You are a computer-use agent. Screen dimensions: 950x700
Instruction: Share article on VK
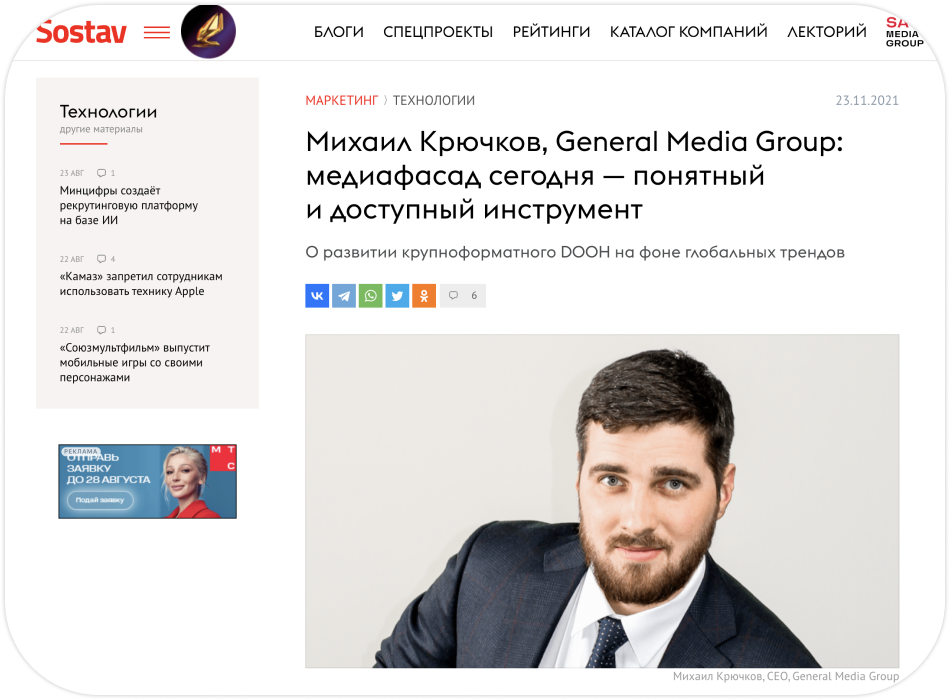[x=317, y=296]
